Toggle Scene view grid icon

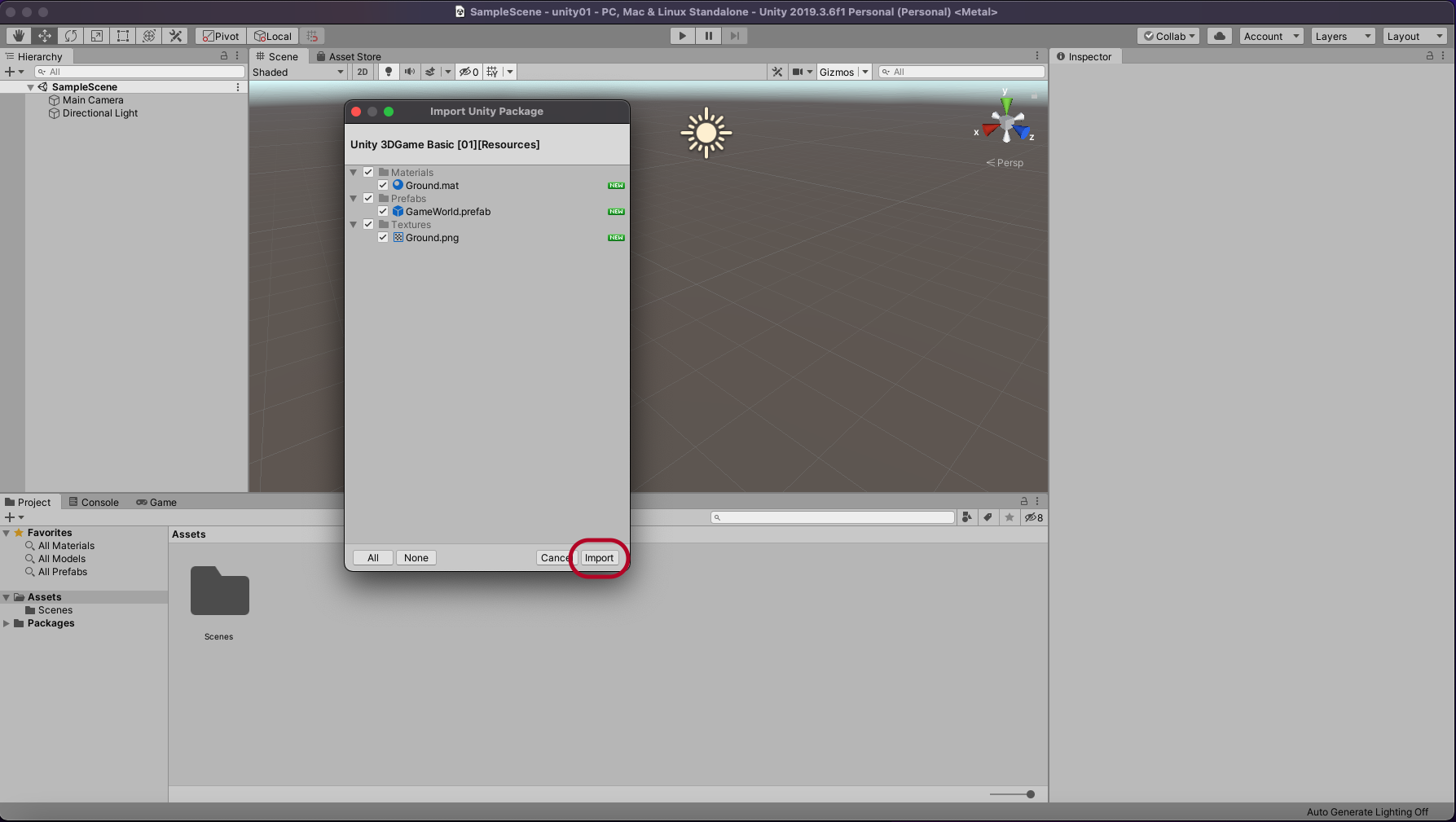pyautogui.click(x=492, y=72)
